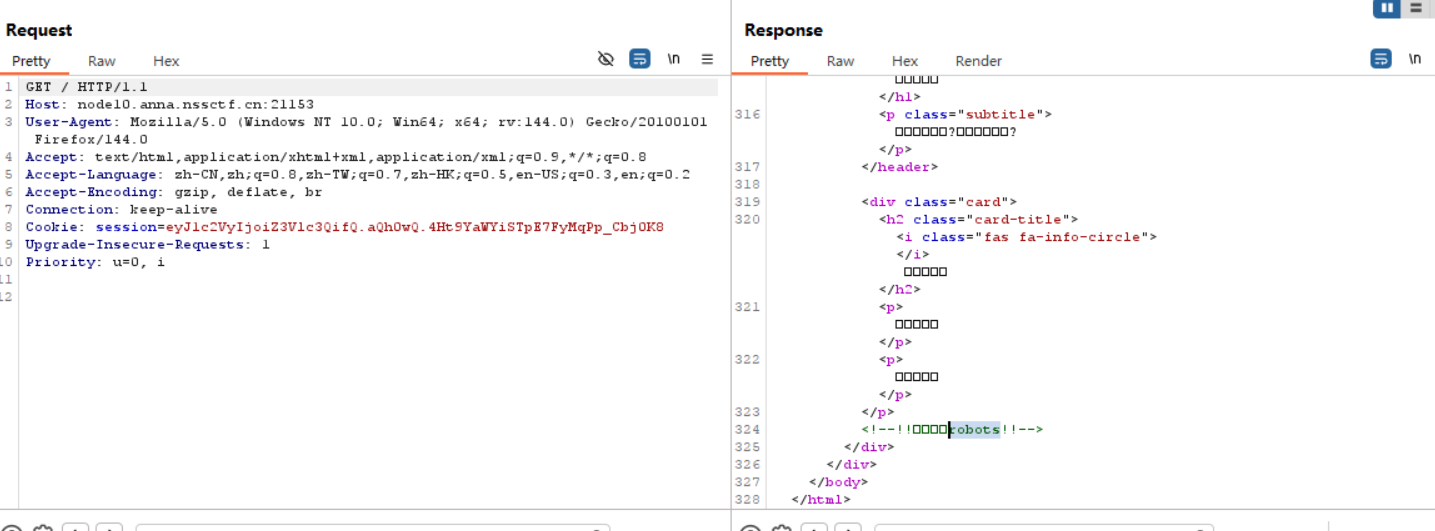Click the highlighted 'robots' word in comment
This screenshot has height=531, width=1435.
(x=974, y=429)
